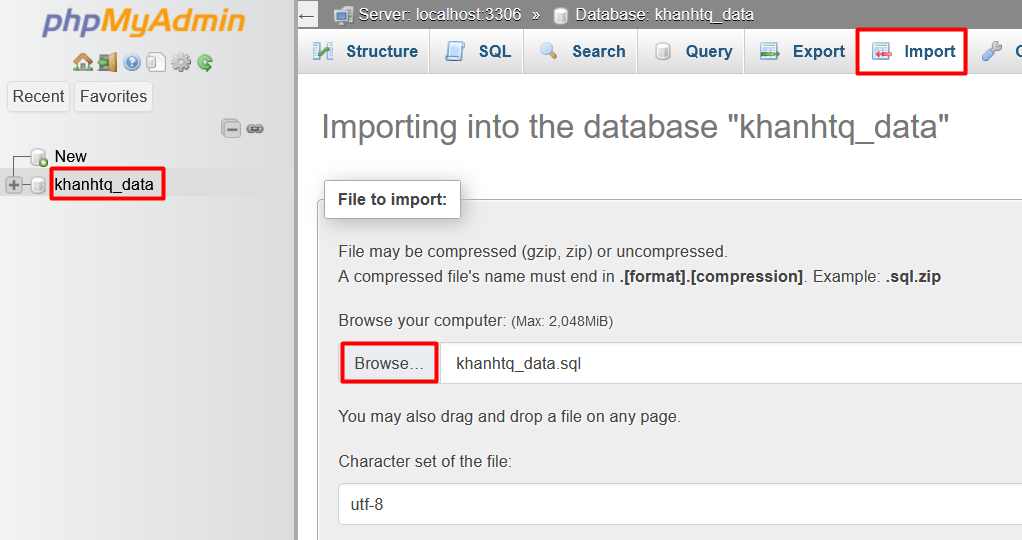Select the Import tab
The image size is (1022, 540).
click(x=914, y=52)
